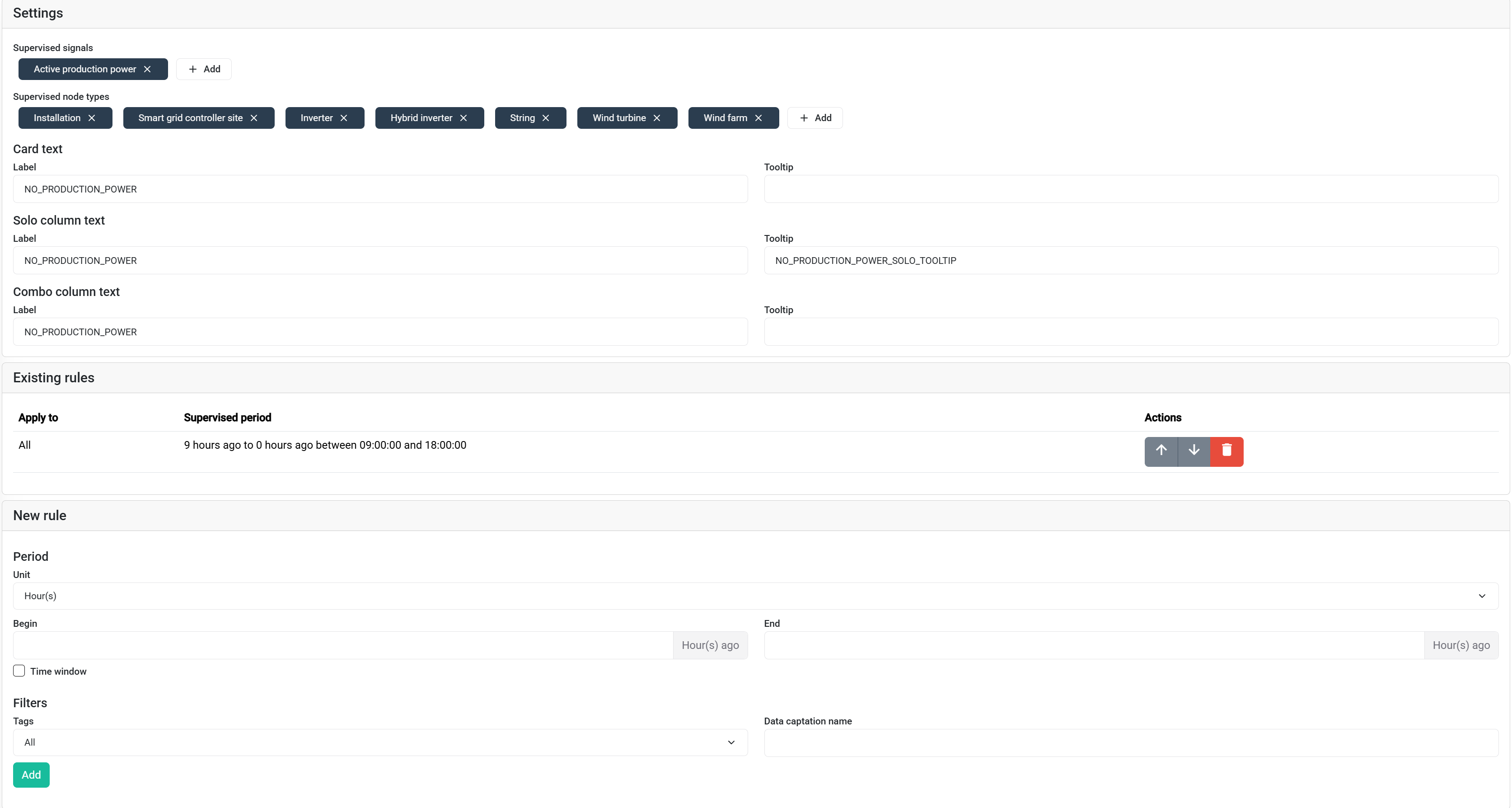The height and width of the screenshot is (808, 1512).
Task: Remove the Smart grid controller site chip
Action: coord(255,118)
